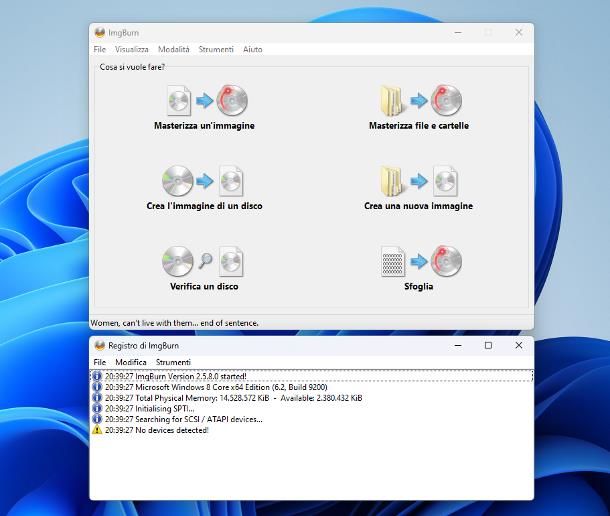The height and width of the screenshot is (516, 610).
Task: Click Crea l'immagine di un disco label
Action: (204, 206)
